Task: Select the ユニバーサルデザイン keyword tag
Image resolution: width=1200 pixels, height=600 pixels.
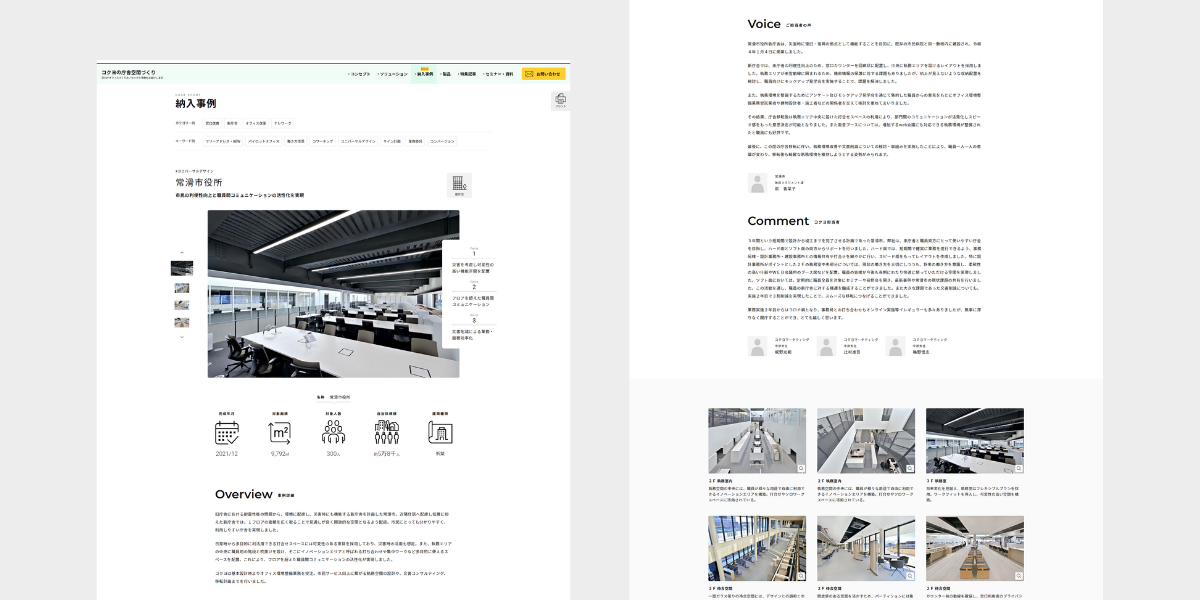Action: pos(358,141)
